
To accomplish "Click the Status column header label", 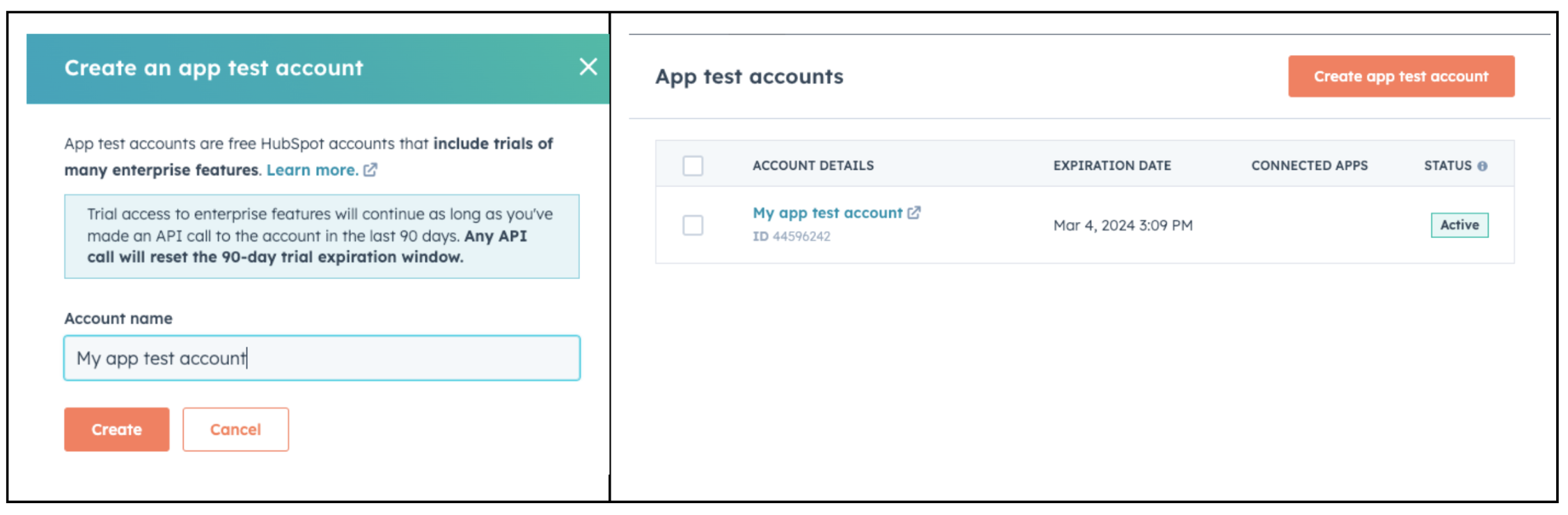I will click(1448, 166).
